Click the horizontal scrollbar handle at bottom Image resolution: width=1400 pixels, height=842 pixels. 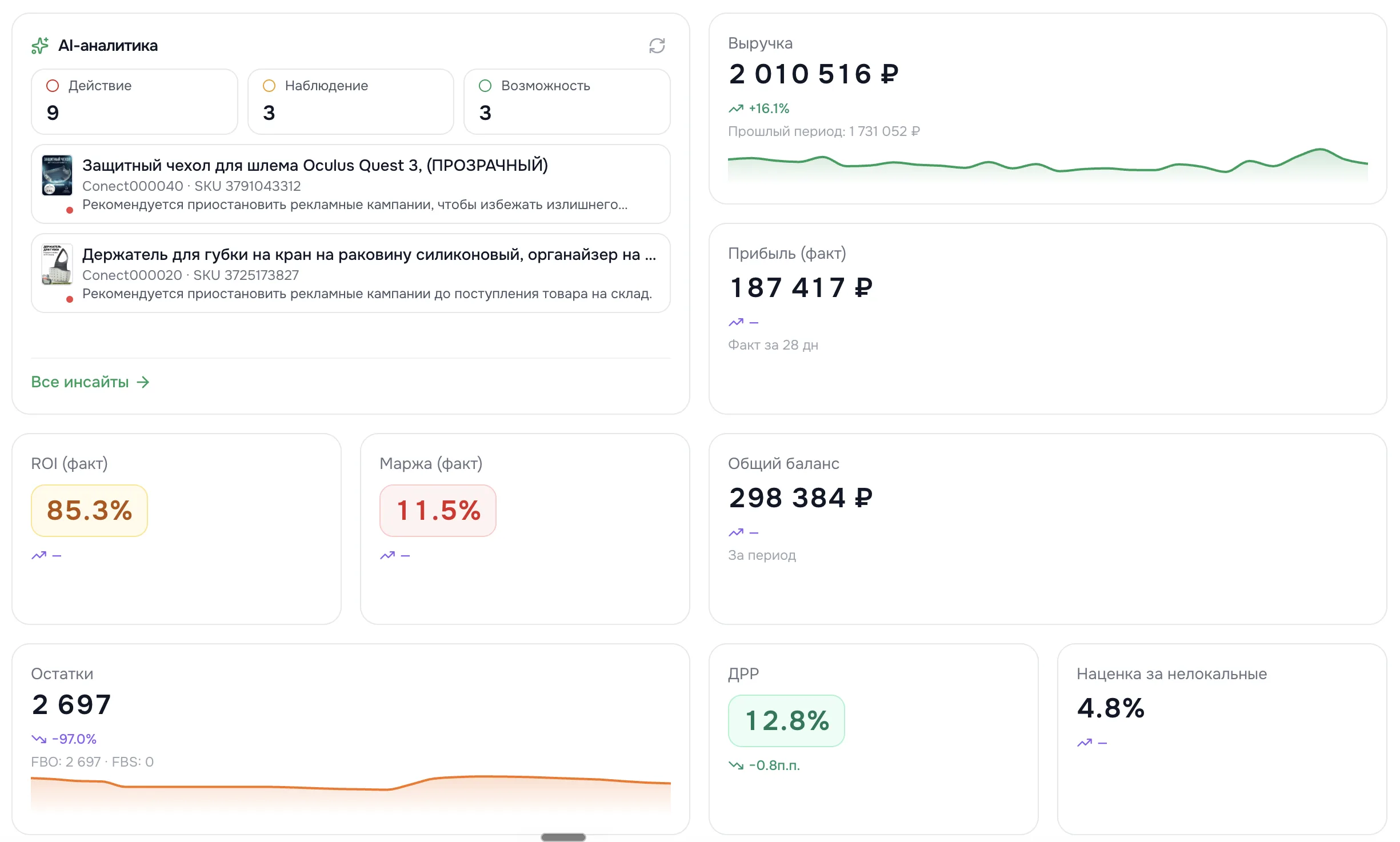coord(563,837)
